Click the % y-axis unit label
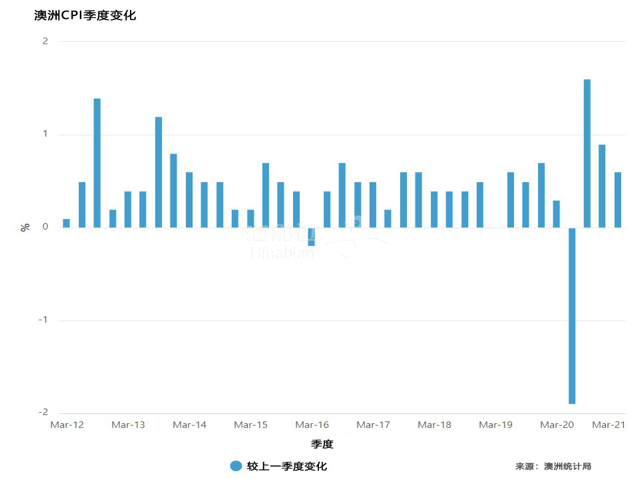The height and width of the screenshot is (479, 638). coord(25,227)
